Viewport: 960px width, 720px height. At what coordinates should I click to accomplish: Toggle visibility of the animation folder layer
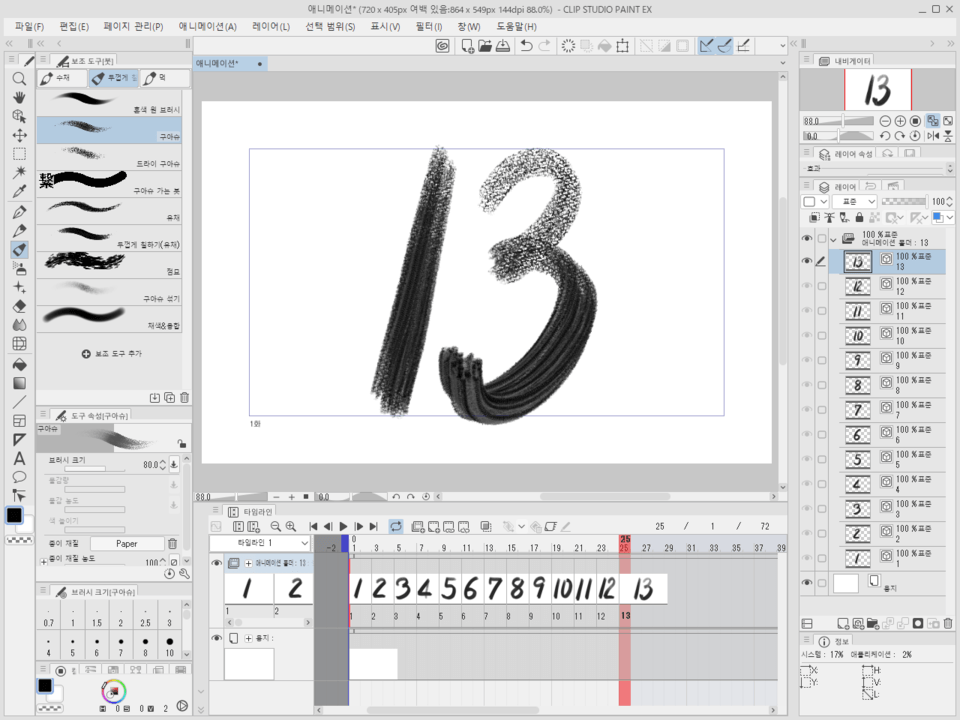click(x=807, y=238)
